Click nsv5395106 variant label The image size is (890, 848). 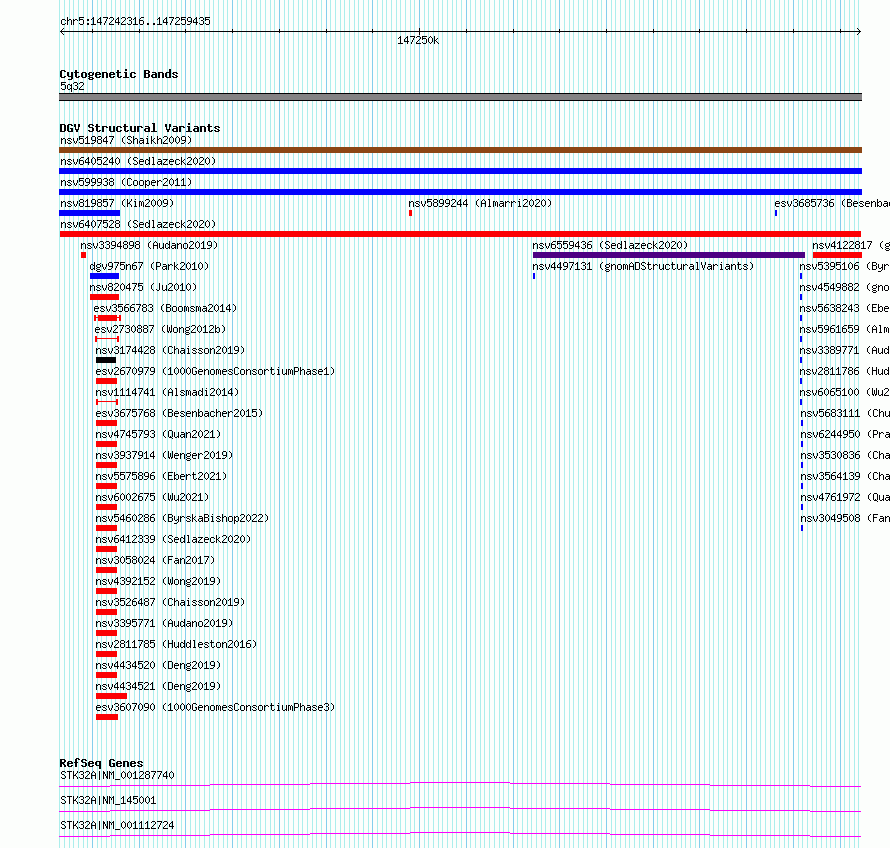click(x=845, y=266)
